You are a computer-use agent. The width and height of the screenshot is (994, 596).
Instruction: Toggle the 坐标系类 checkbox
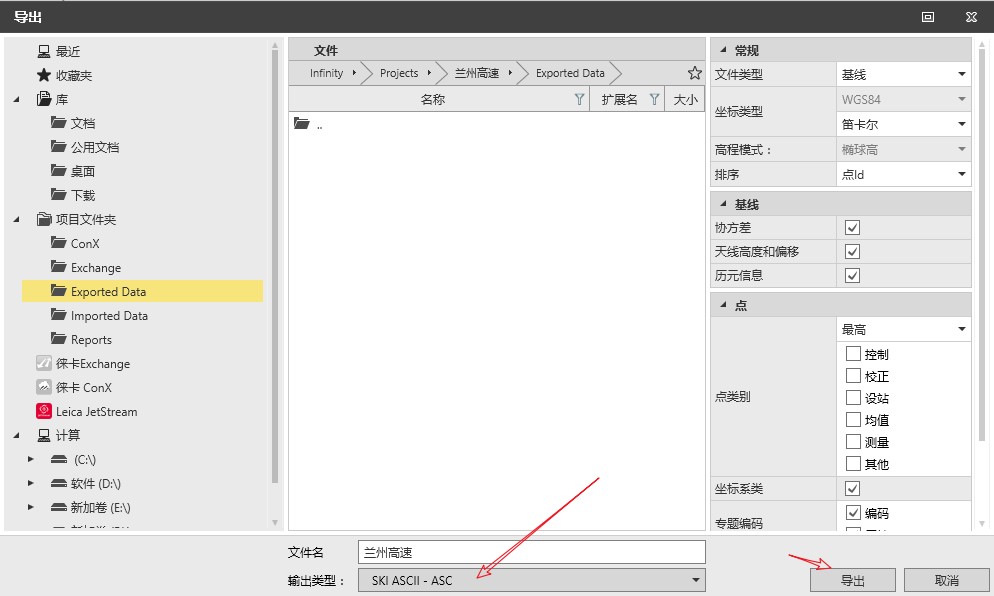853,488
